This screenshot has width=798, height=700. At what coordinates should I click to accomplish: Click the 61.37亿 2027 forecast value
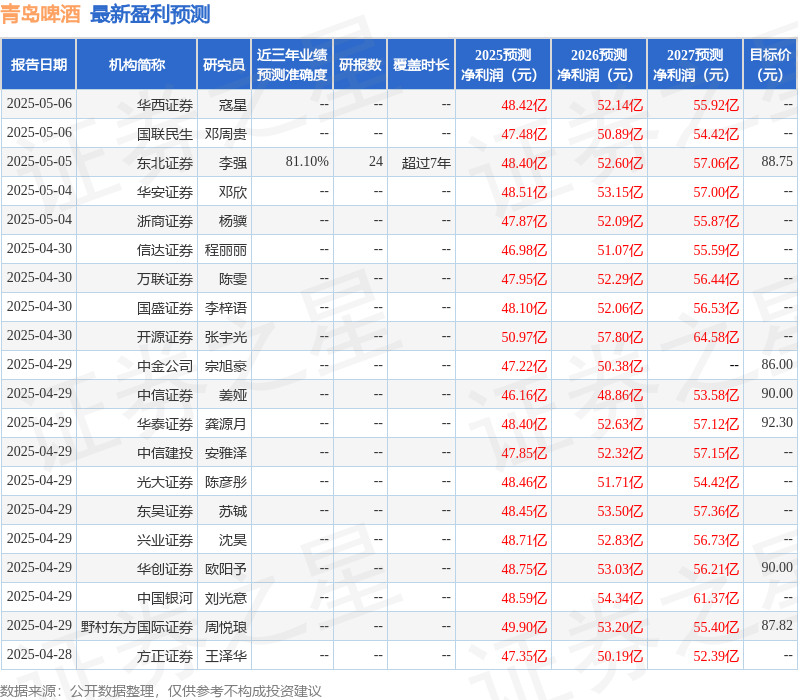tap(716, 599)
